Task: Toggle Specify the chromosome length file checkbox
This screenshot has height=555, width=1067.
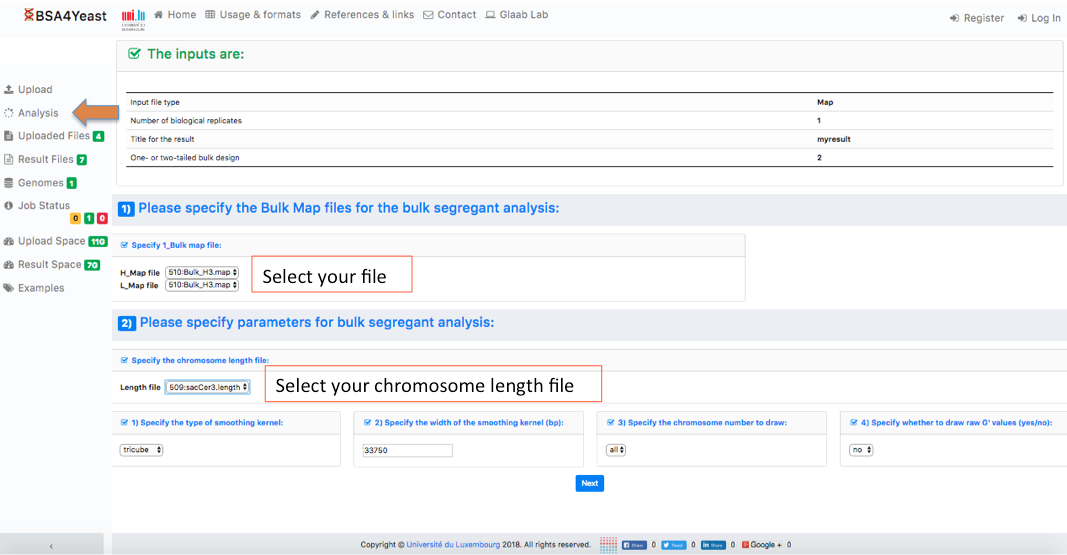Action: point(125,360)
